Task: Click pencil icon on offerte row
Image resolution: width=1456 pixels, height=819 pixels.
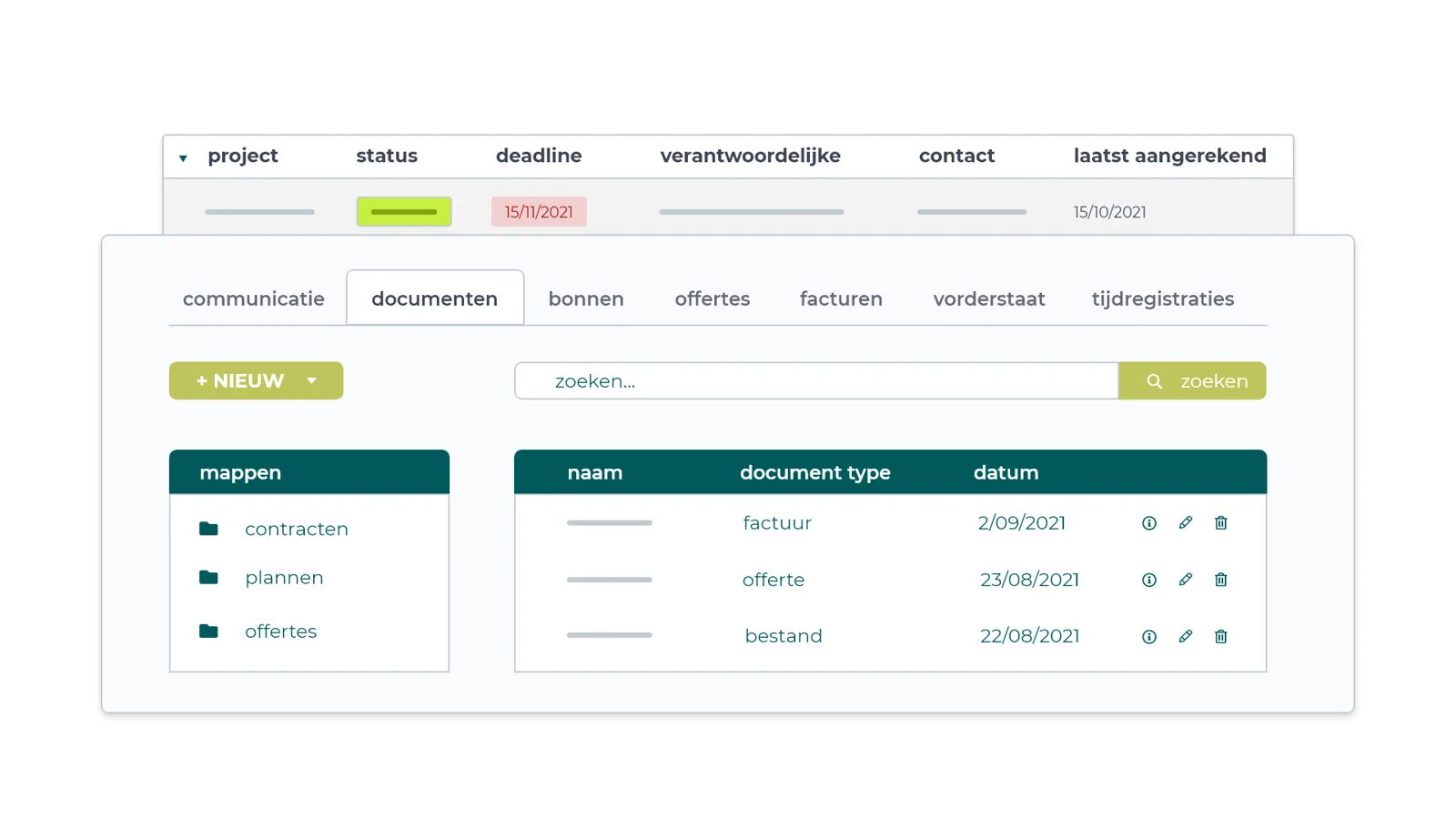Action: point(1185,579)
